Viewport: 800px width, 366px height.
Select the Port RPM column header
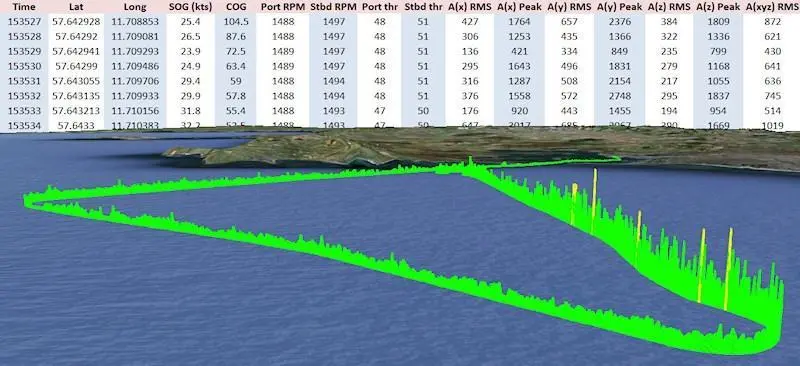(282, 7)
